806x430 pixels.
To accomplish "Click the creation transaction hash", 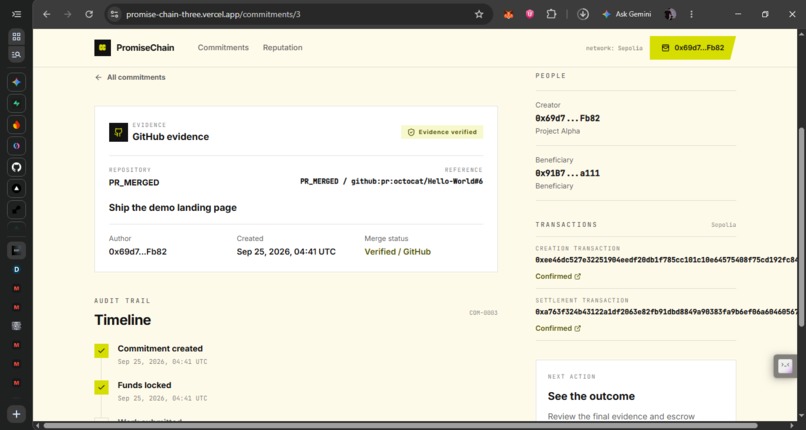I will coord(666,260).
